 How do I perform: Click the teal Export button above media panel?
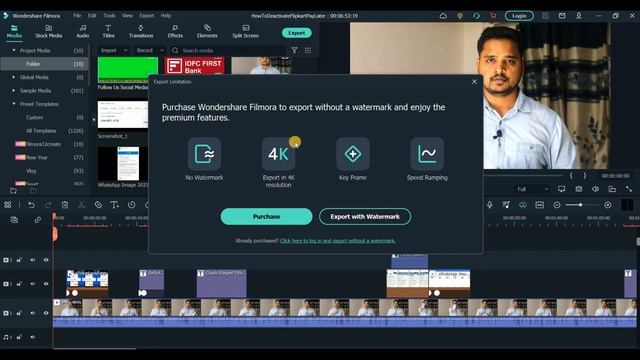pyautogui.click(x=297, y=33)
